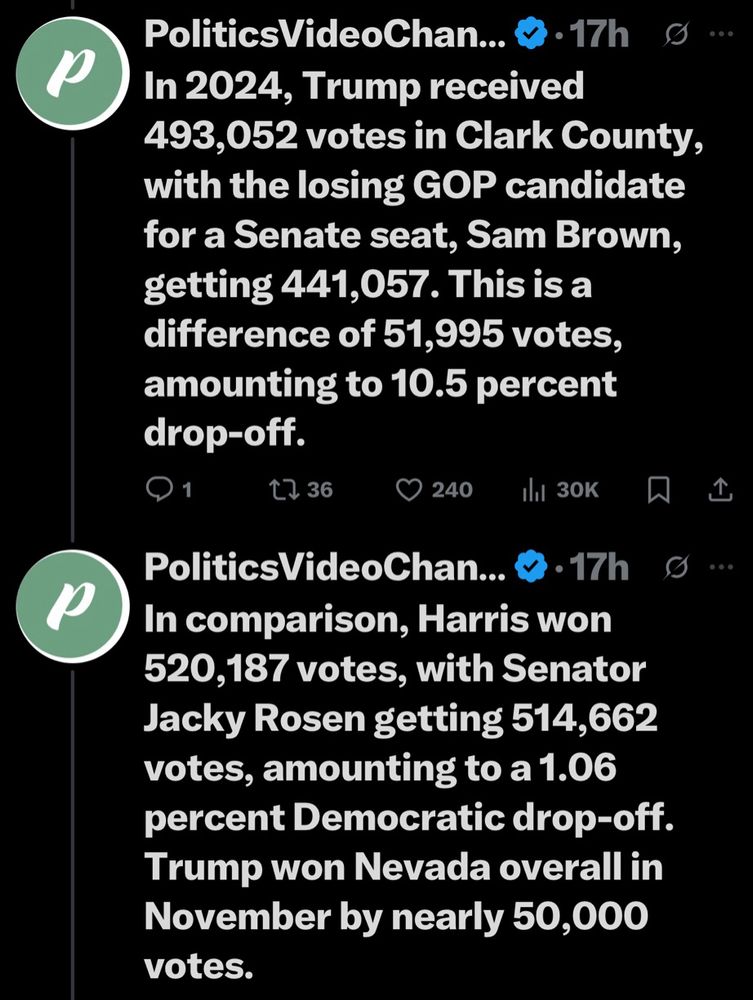Open the tweet about Sam Brown drop-off
This screenshot has width=753, height=1000.
click(400, 260)
